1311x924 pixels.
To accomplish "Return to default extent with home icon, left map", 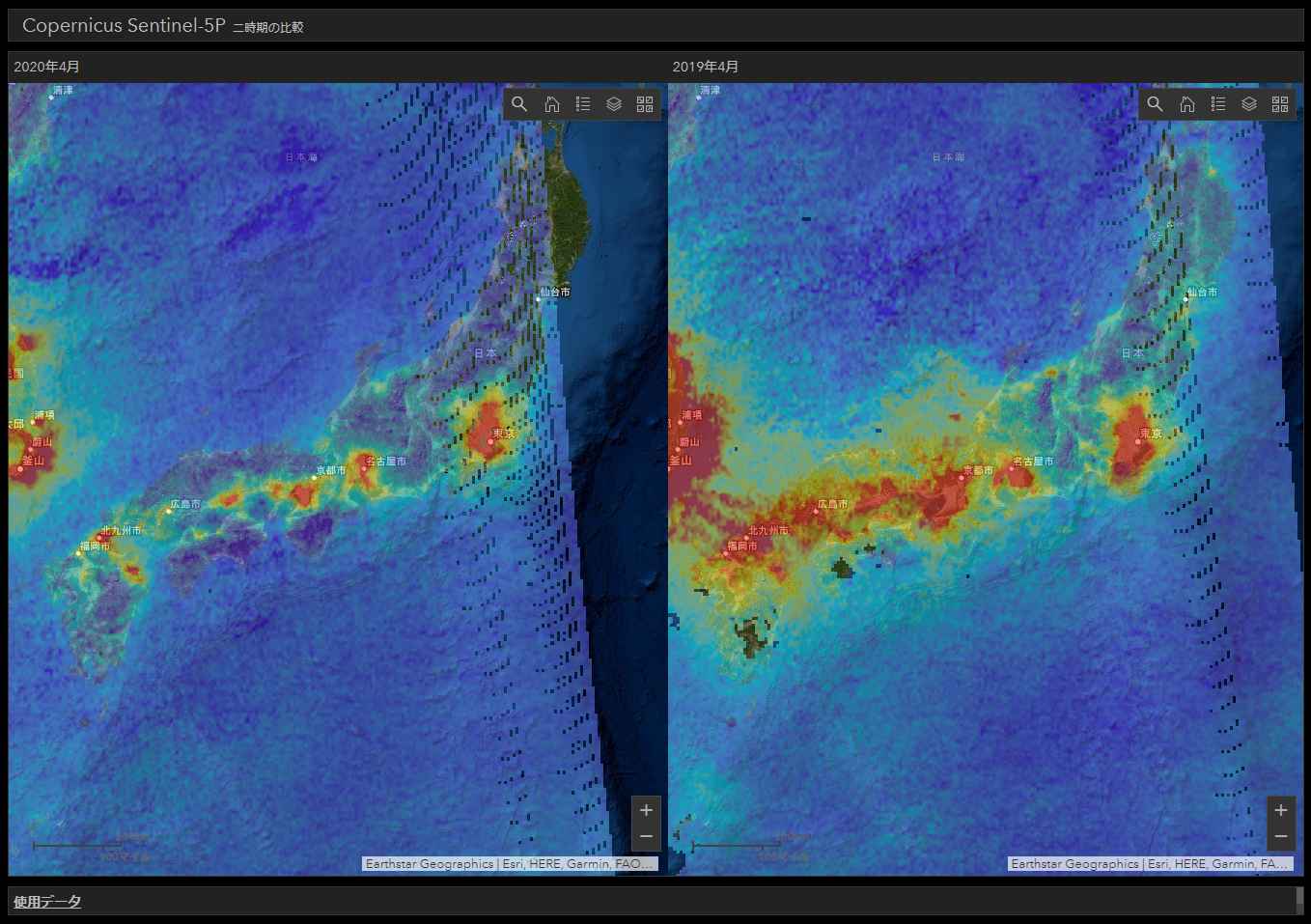I will tap(551, 103).
